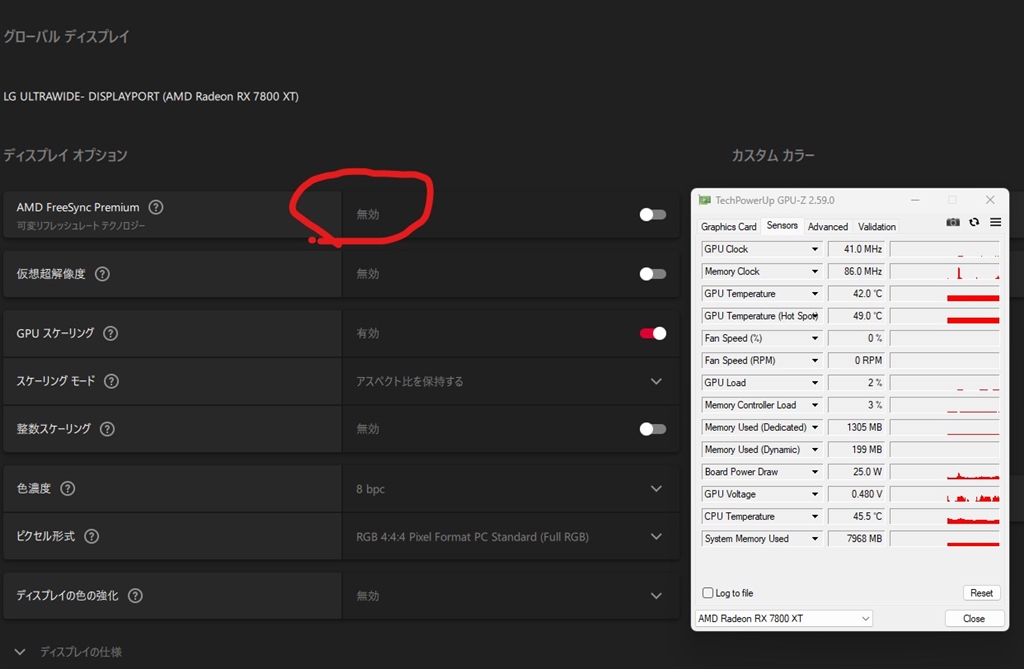This screenshot has width=1024, height=669.
Task: Select the Sensors tab in GPU-Z
Action: [782, 225]
